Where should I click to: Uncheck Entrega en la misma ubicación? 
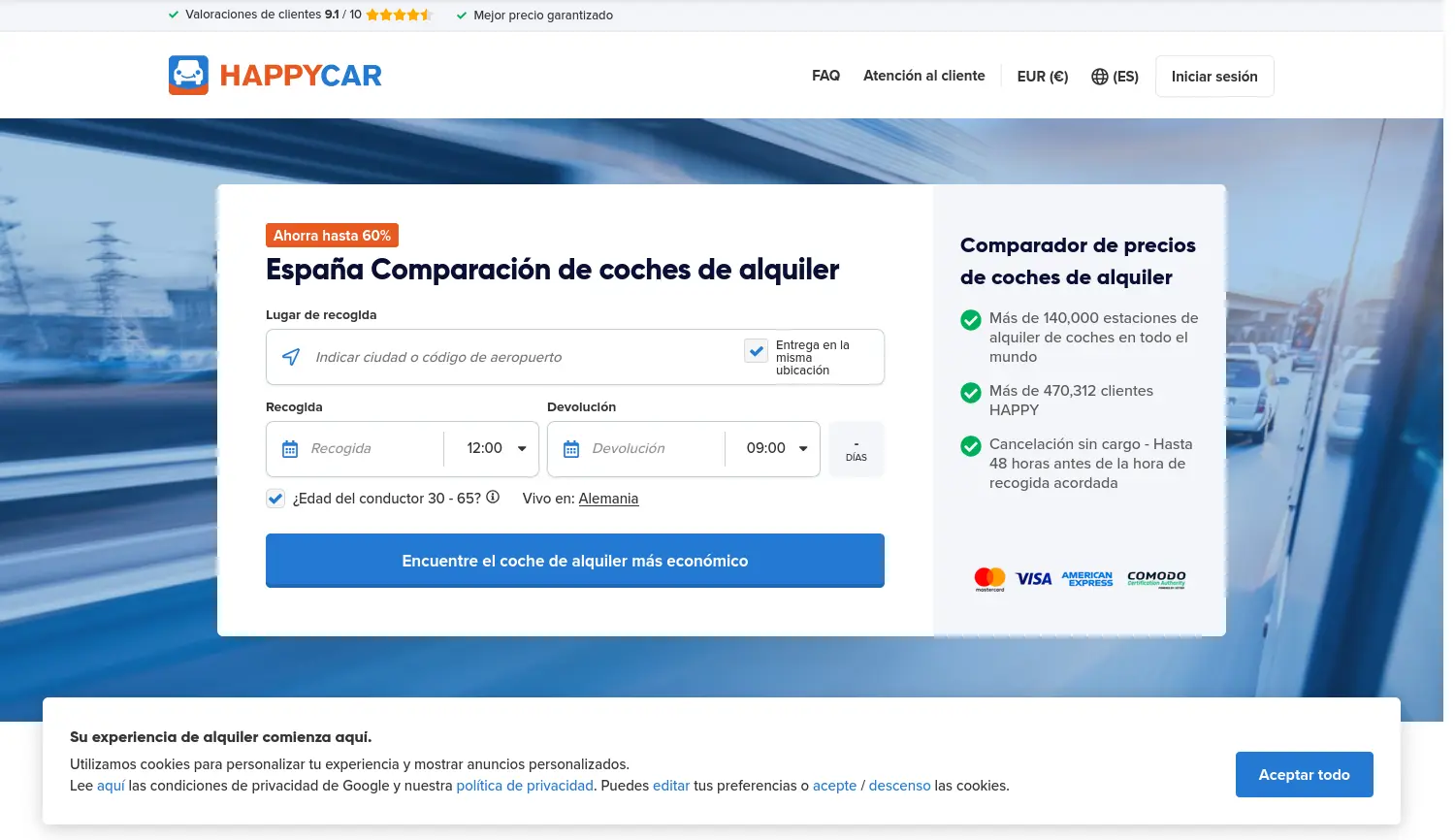click(756, 351)
